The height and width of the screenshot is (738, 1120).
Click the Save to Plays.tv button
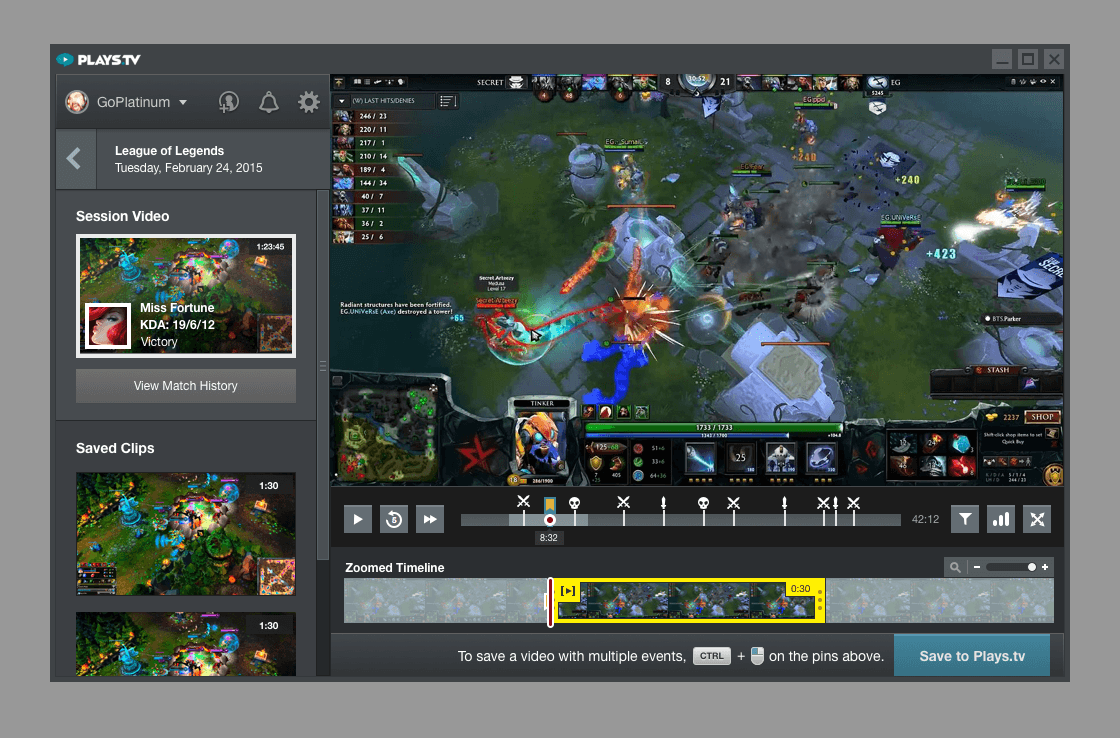(x=972, y=656)
